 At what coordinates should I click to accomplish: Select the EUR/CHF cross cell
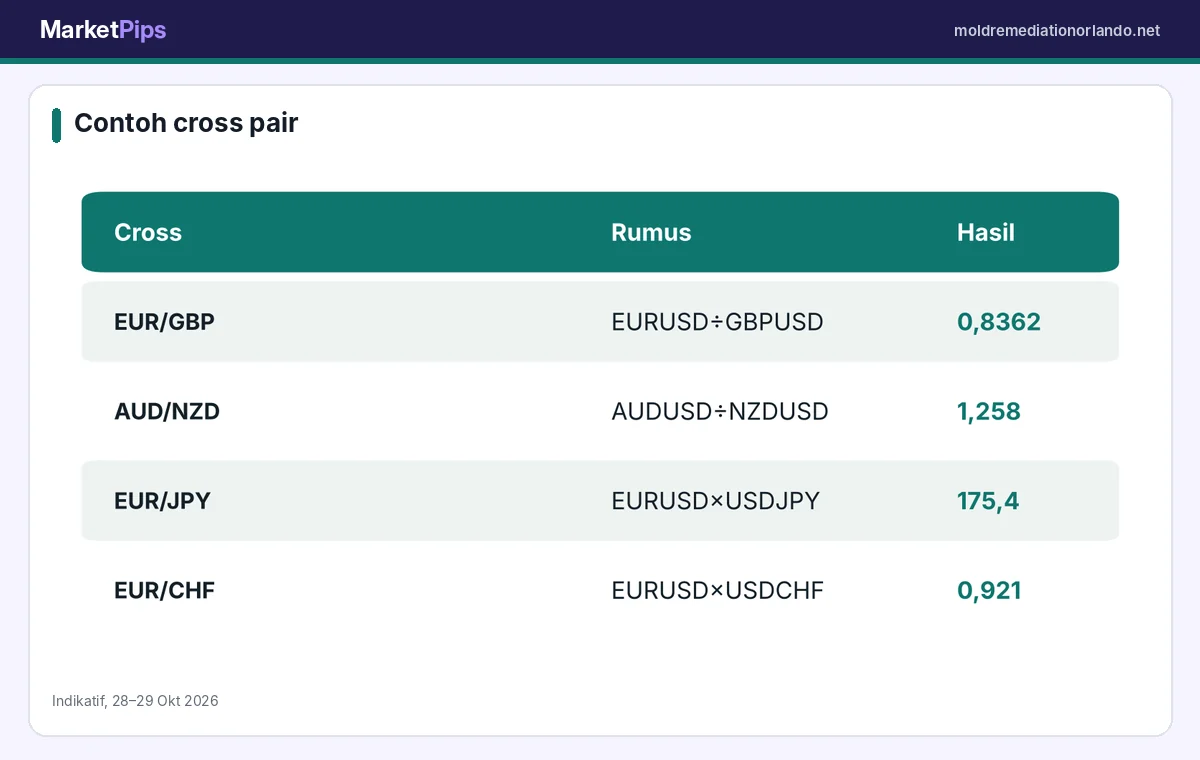pos(164,590)
